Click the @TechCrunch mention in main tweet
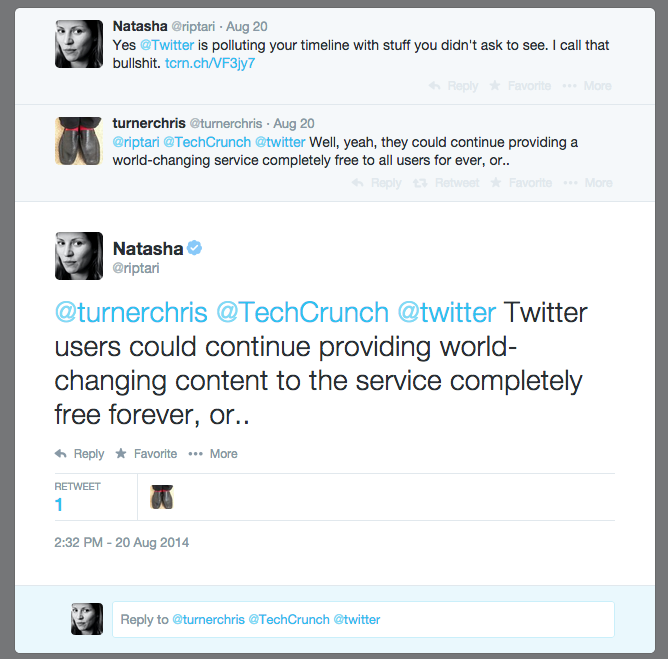Image resolution: width=668 pixels, height=659 pixels. tap(302, 312)
